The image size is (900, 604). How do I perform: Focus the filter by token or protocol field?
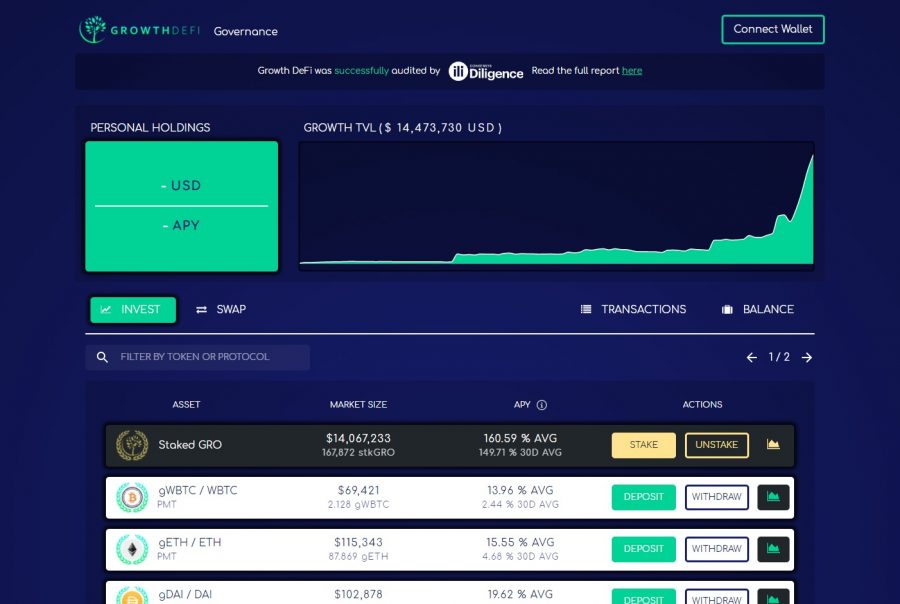click(x=197, y=357)
